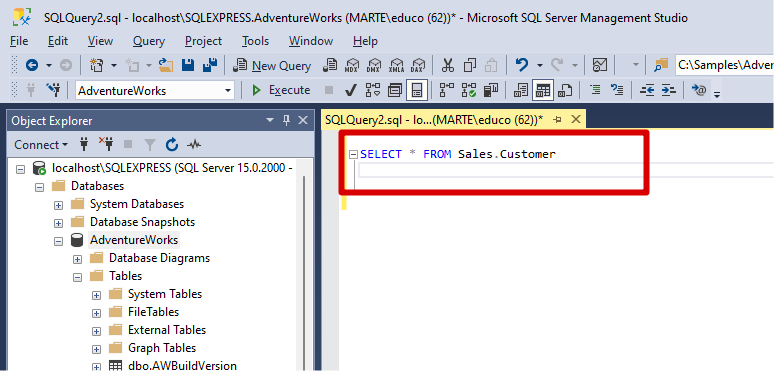Image resolution: width=774 pixels, height=371 pixels.
Task: Switch output to Results to Grid
Action: [x=543, y=90]
